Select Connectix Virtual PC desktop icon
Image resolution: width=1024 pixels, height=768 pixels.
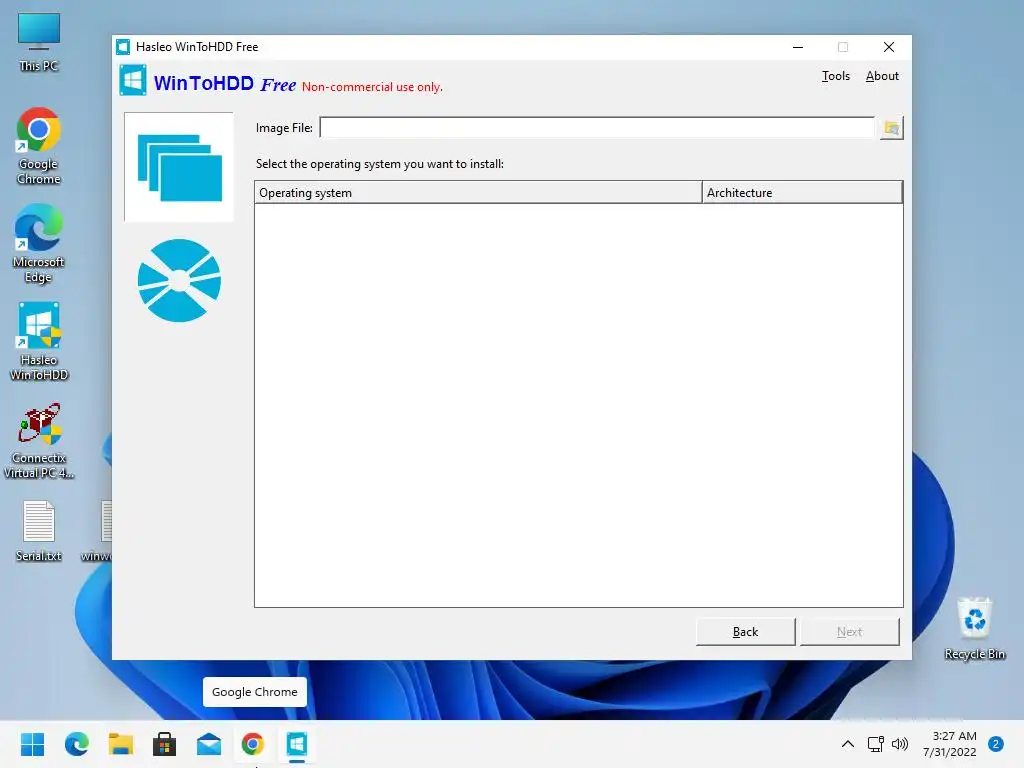click(39, 441)
